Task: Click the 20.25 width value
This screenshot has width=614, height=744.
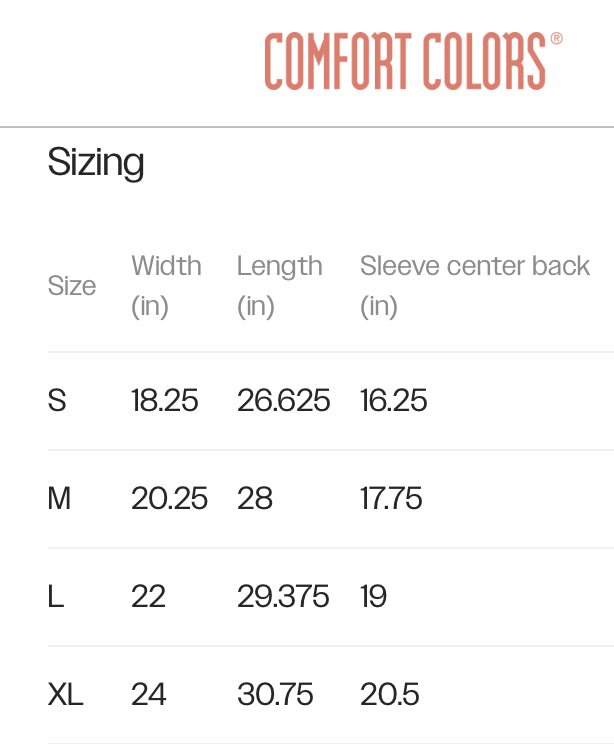Action: coord(169,498)
